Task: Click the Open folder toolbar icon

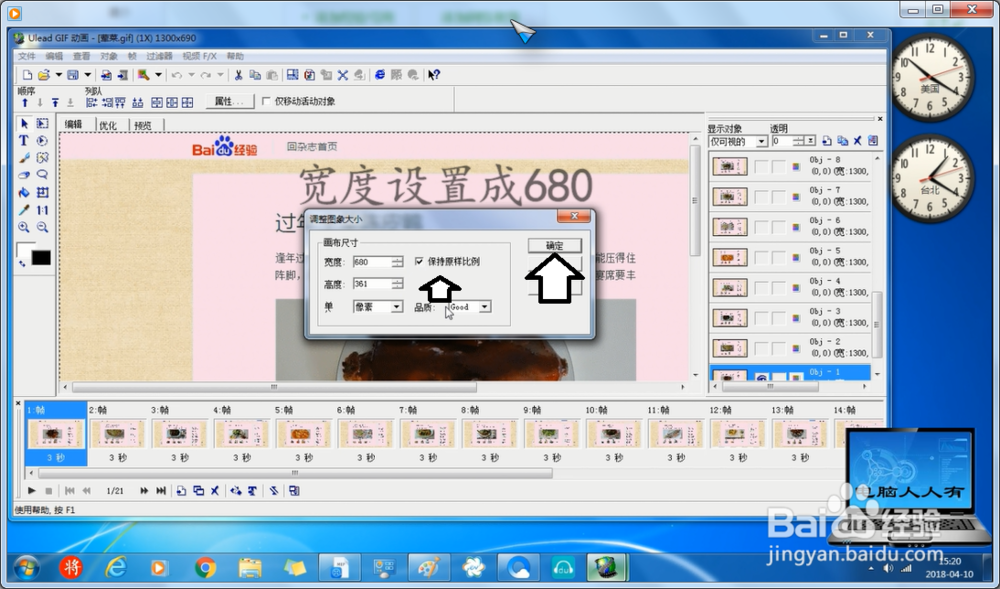Action: [43, 75]
